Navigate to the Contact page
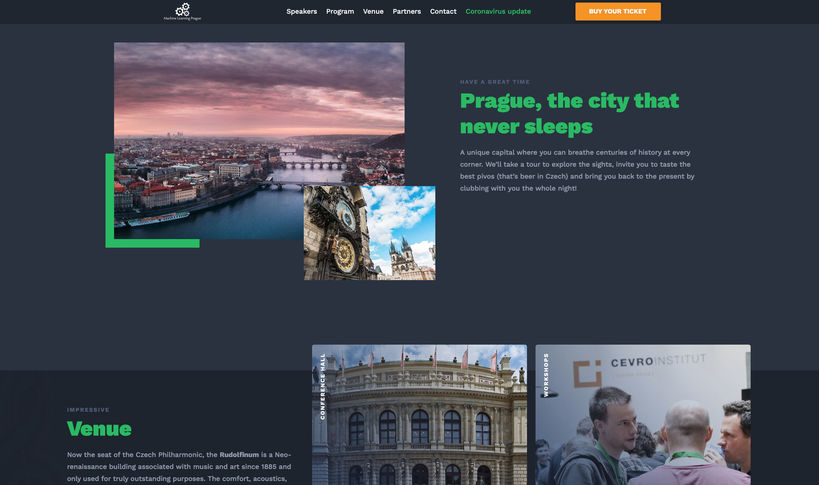The image size is (819, 485). tap(443, 12)
